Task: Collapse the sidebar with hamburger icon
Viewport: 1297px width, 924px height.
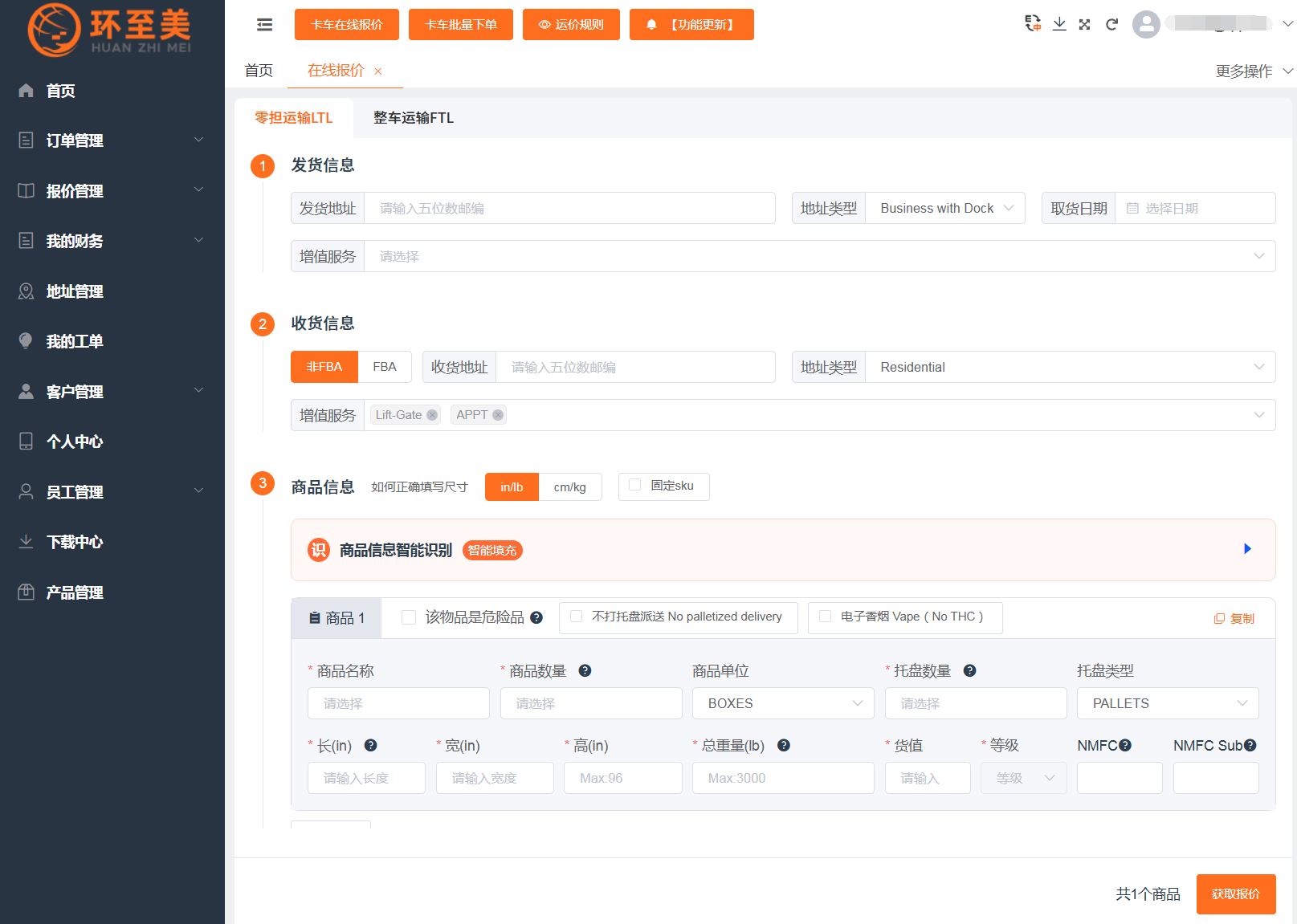Action: tap(264, 25)
